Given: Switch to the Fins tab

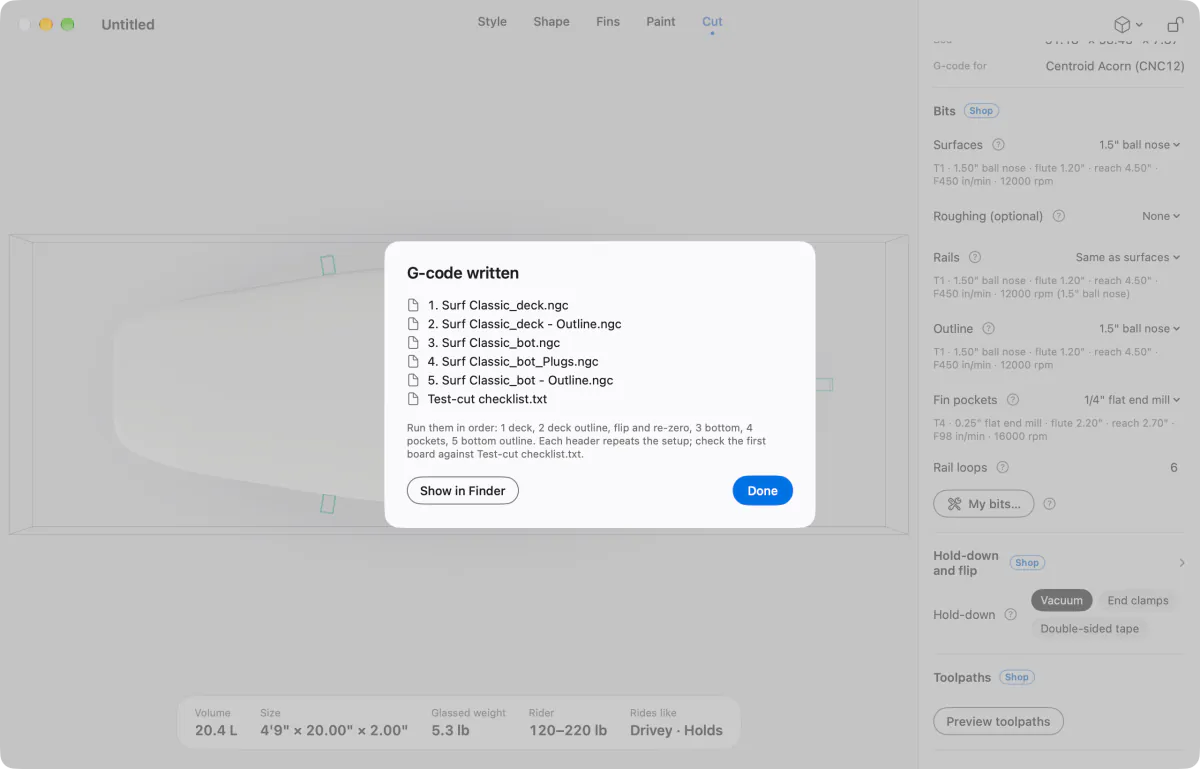Looking at the screenshot, I should point(608,22).
